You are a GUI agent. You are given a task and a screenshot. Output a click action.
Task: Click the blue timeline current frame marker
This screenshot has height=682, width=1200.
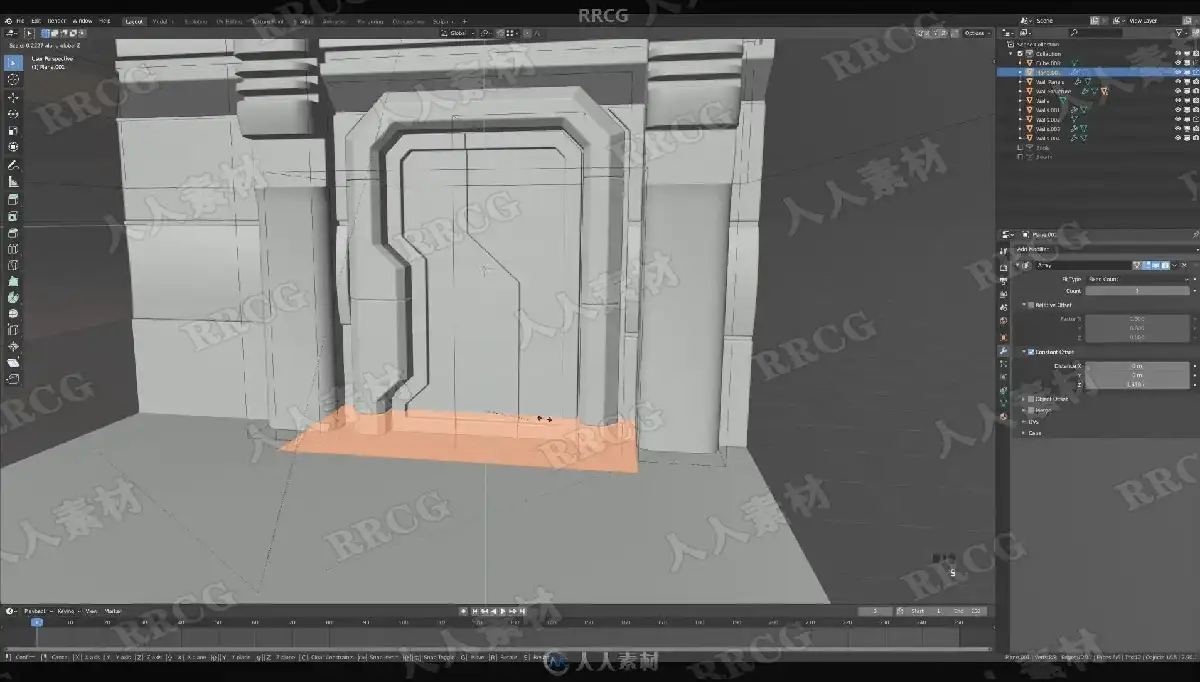37,621
